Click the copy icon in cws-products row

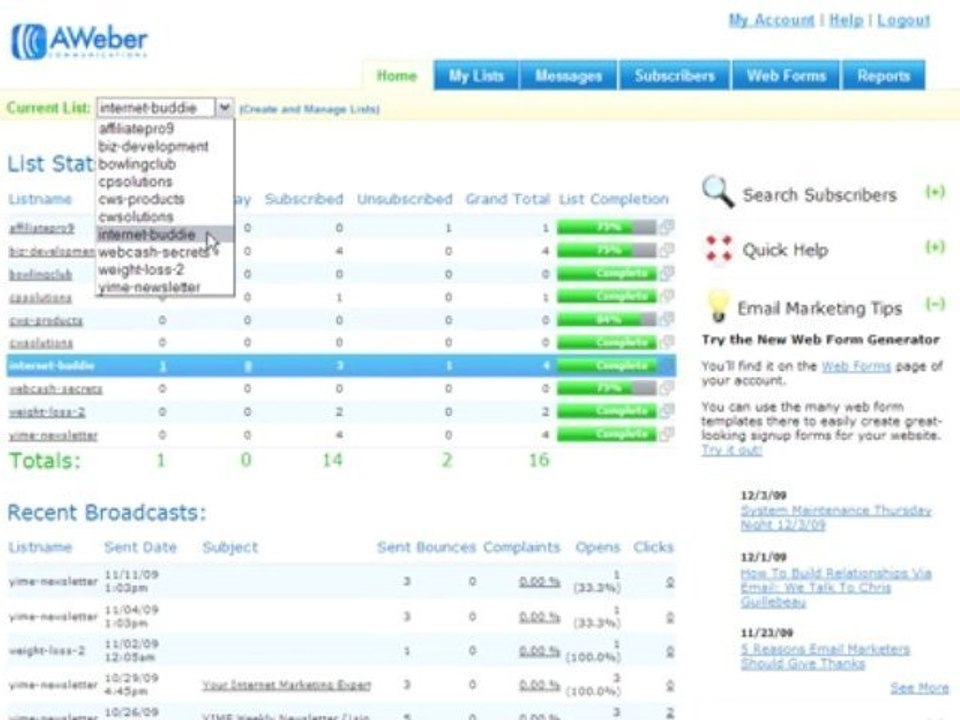(x=667, y=319)
